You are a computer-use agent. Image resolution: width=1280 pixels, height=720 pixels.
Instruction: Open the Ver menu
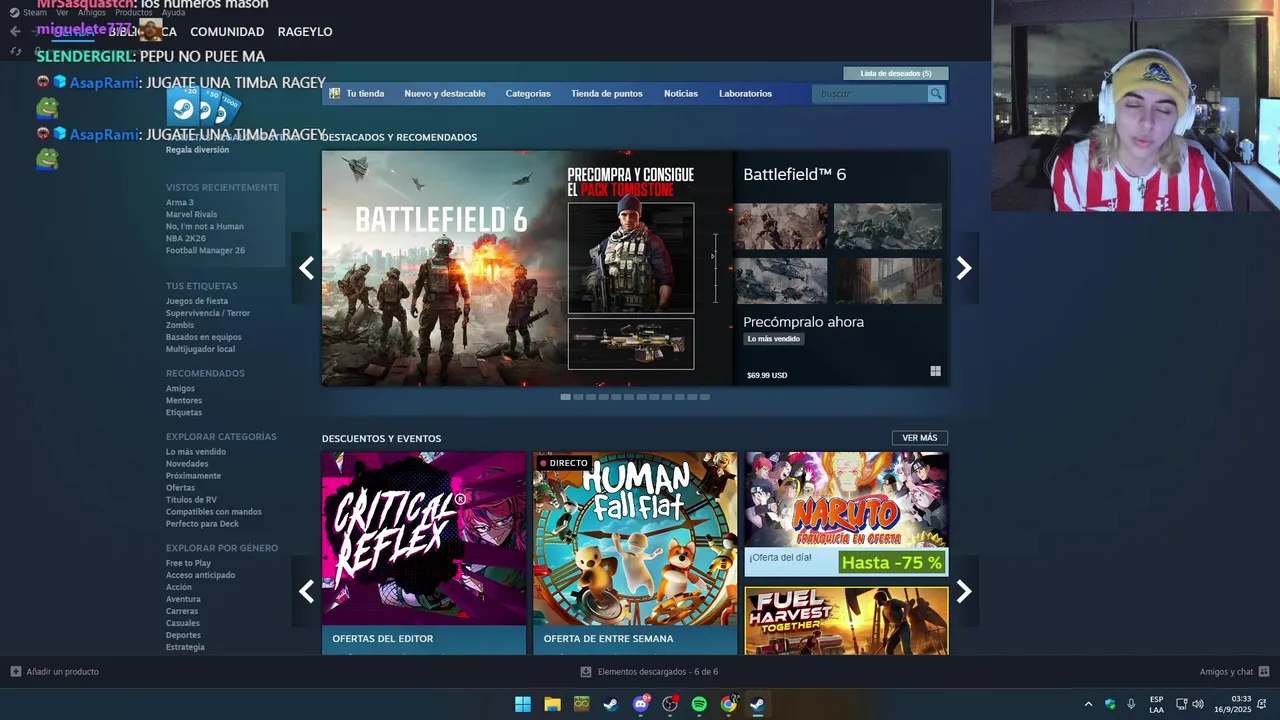[62, 13]
